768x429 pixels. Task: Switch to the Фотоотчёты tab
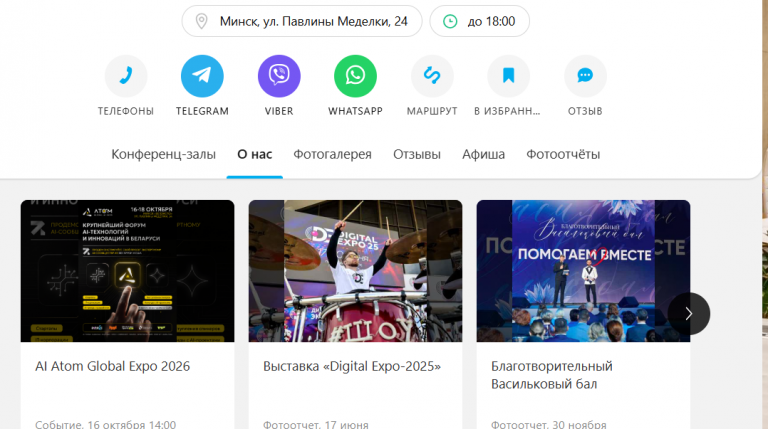(x=563, y=154)
